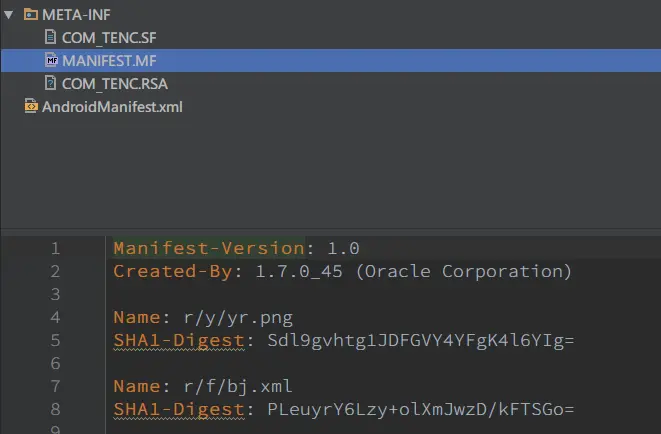
Task: Click line number 7 in the gutter
Action: pyautogui.click(x=55, y=386)
